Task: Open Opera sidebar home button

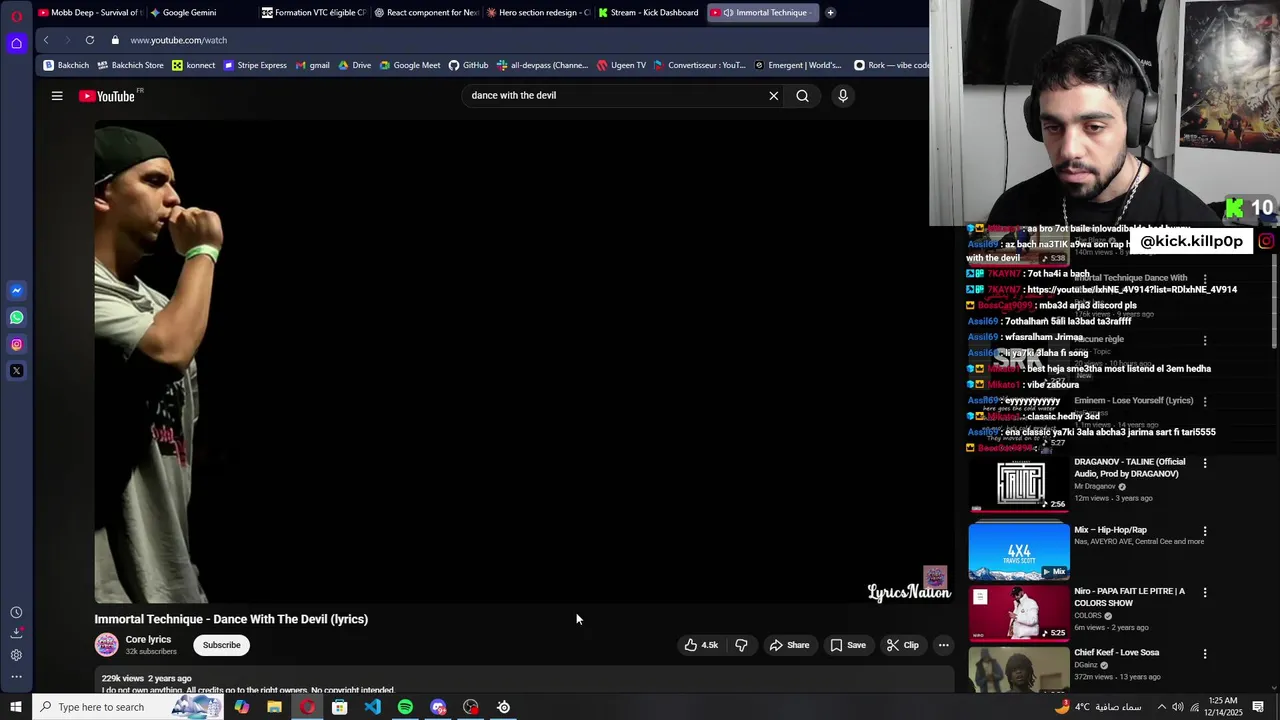Action: coord(16,43)
